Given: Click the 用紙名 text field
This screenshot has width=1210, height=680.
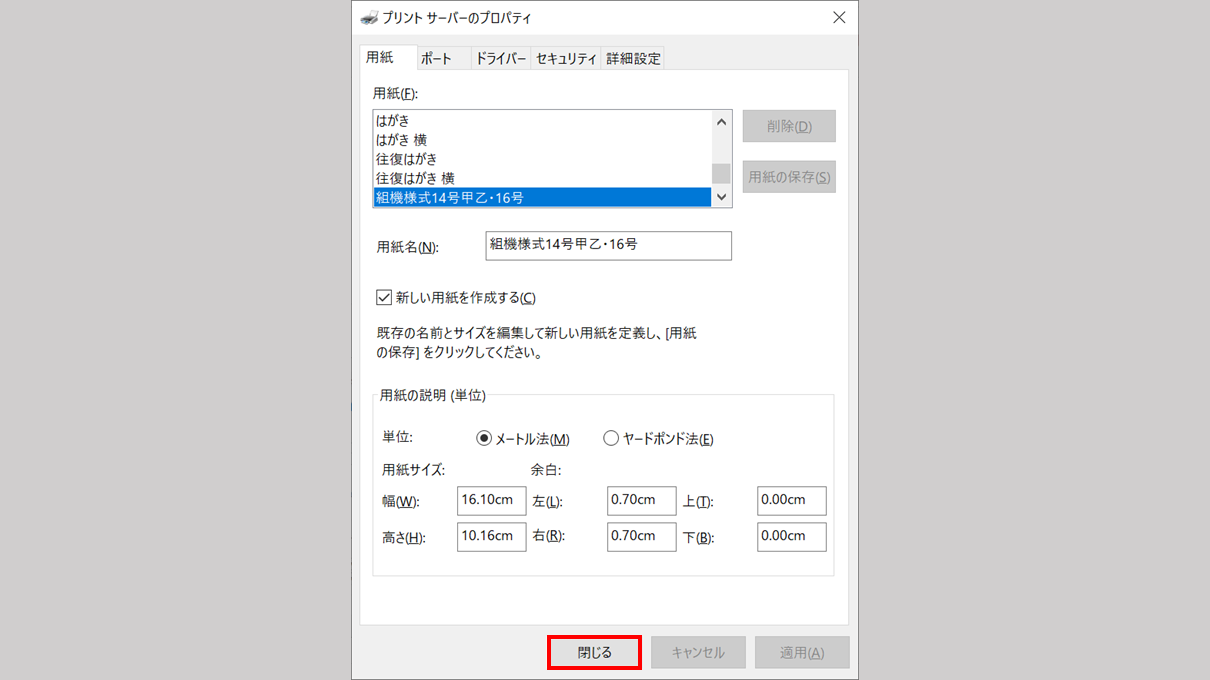Looking at the screenshot, I should 608,246.
